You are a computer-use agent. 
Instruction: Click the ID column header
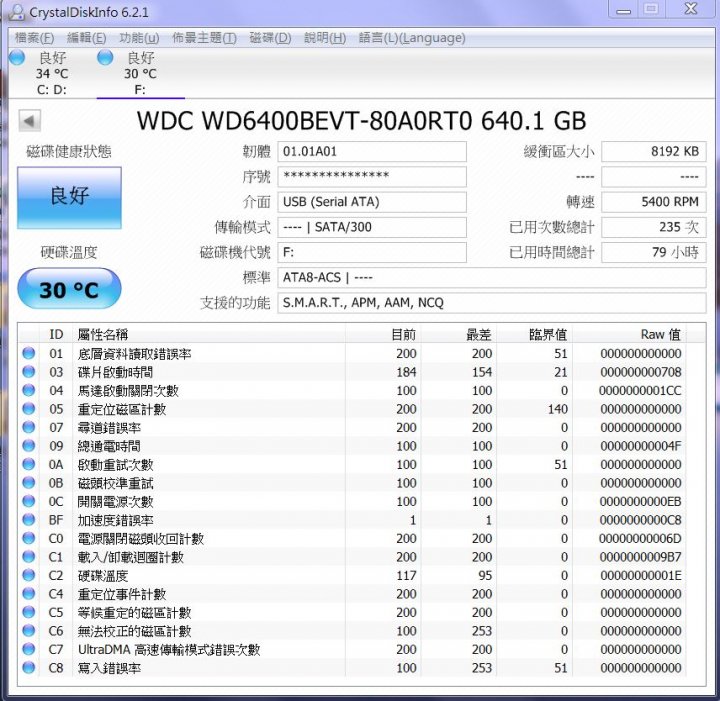56,334
